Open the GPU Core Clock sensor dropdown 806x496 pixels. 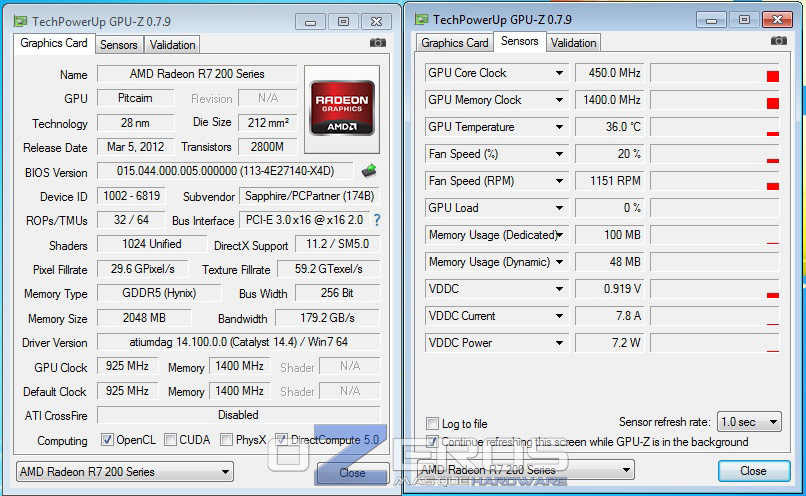click(559, 73)
